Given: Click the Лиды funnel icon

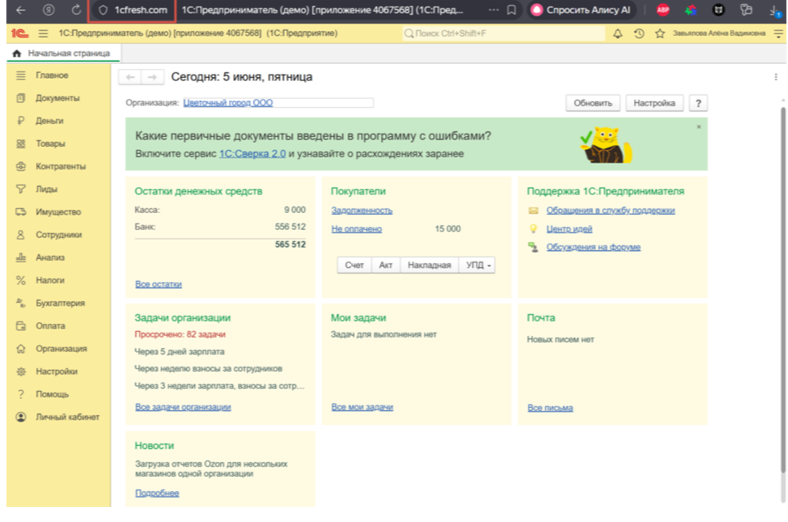Looking at the screenshot, I should tap(21, 189).
